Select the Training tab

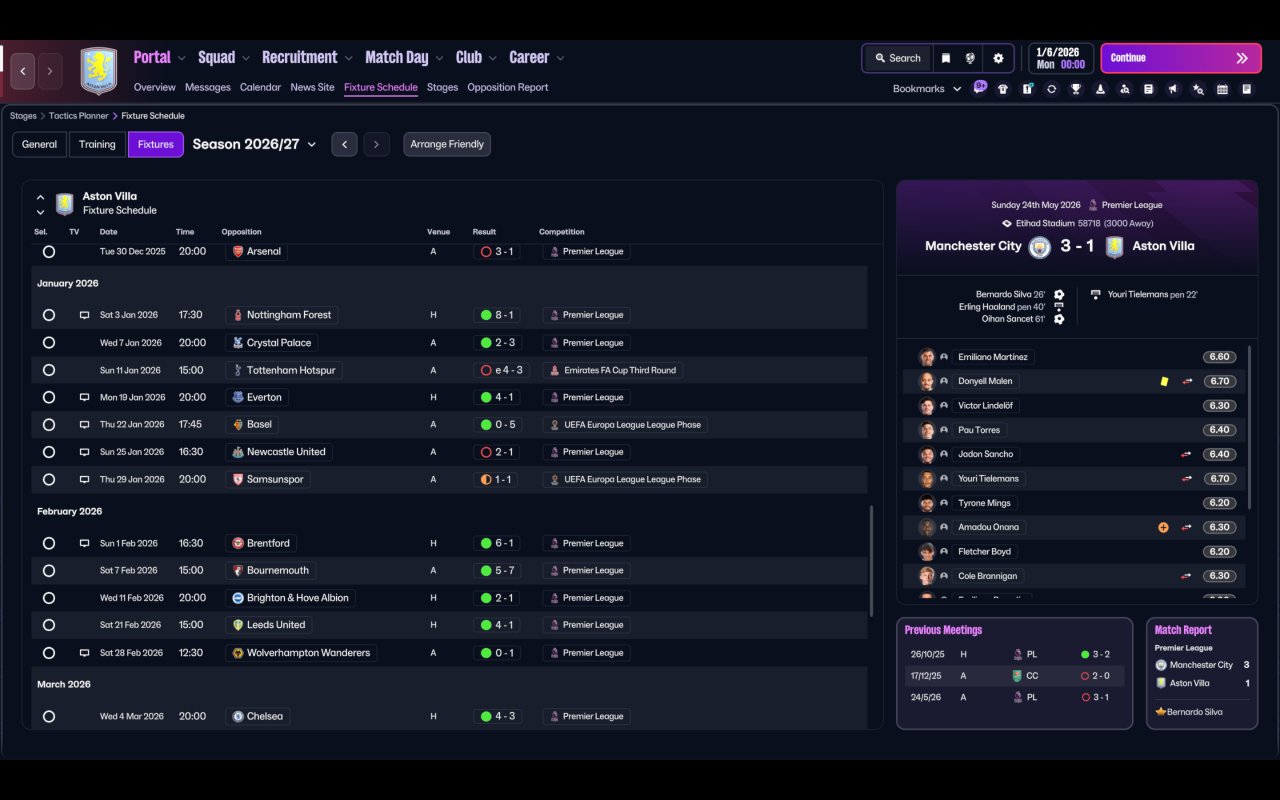tap(97, 144)
